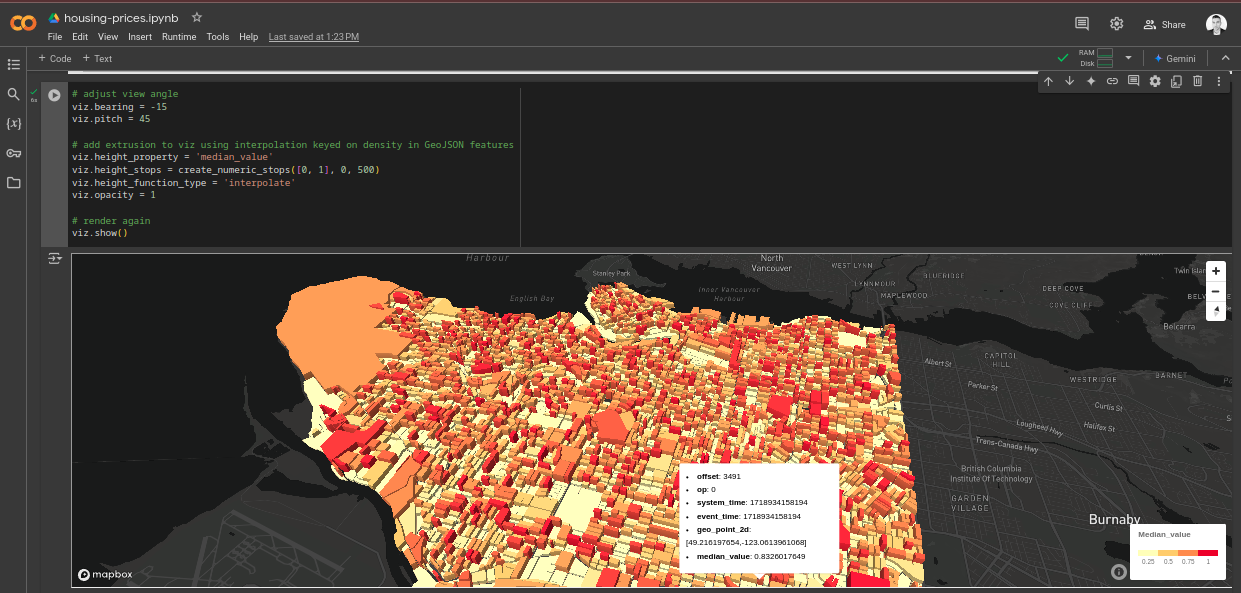
Task: Click the Share button
Action: [1164, 24]
